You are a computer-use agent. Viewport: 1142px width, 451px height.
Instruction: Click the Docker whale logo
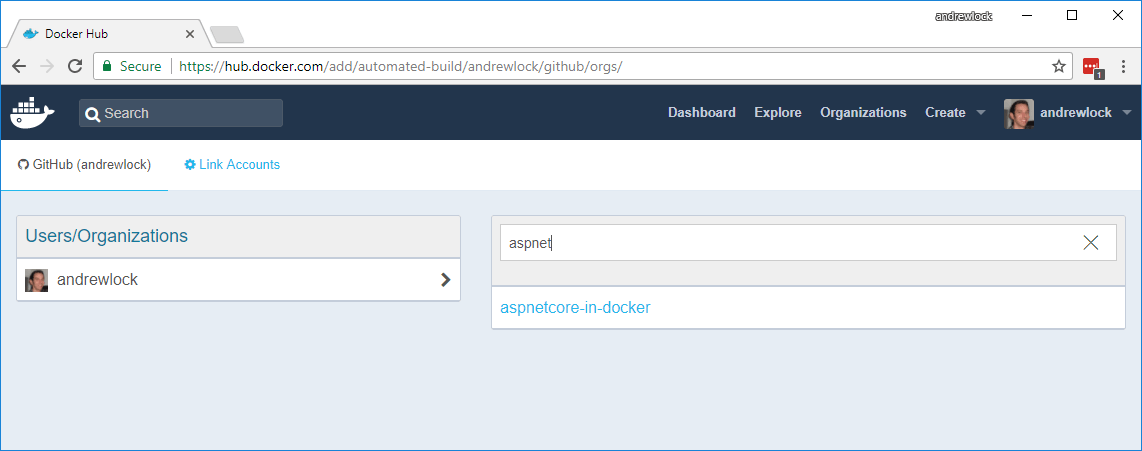(32, 112)
